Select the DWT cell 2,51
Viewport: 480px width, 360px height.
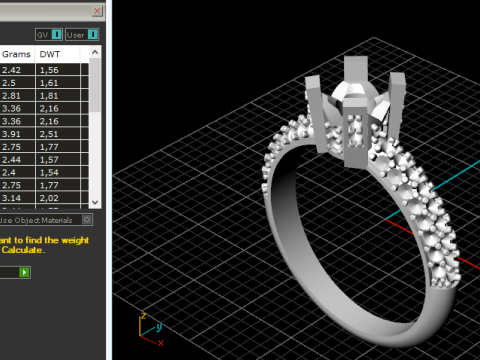(57, 134)
